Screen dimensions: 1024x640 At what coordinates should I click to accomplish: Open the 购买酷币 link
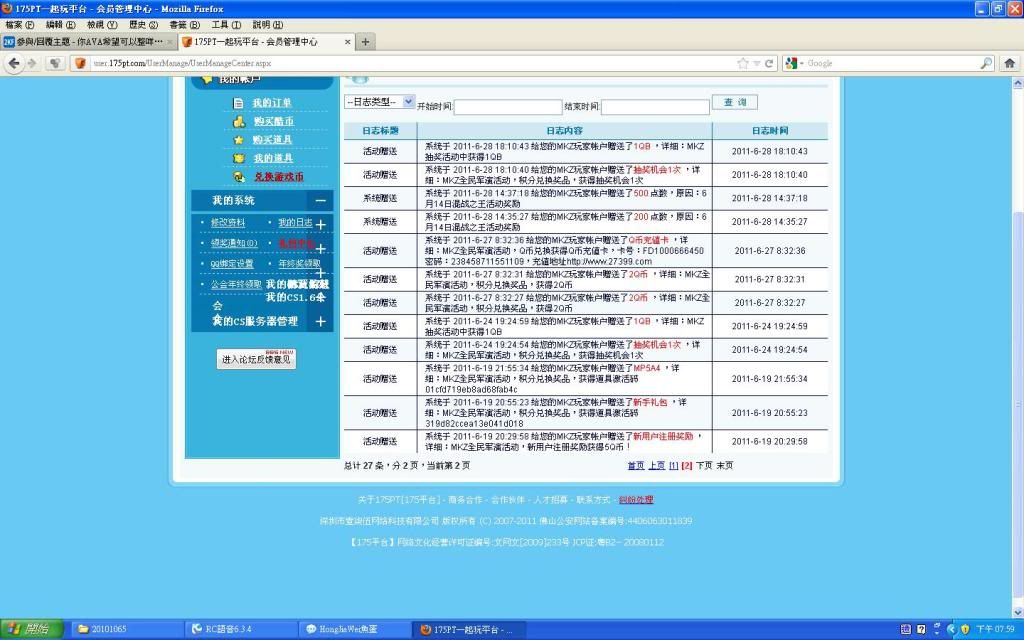tap(274, 121)
